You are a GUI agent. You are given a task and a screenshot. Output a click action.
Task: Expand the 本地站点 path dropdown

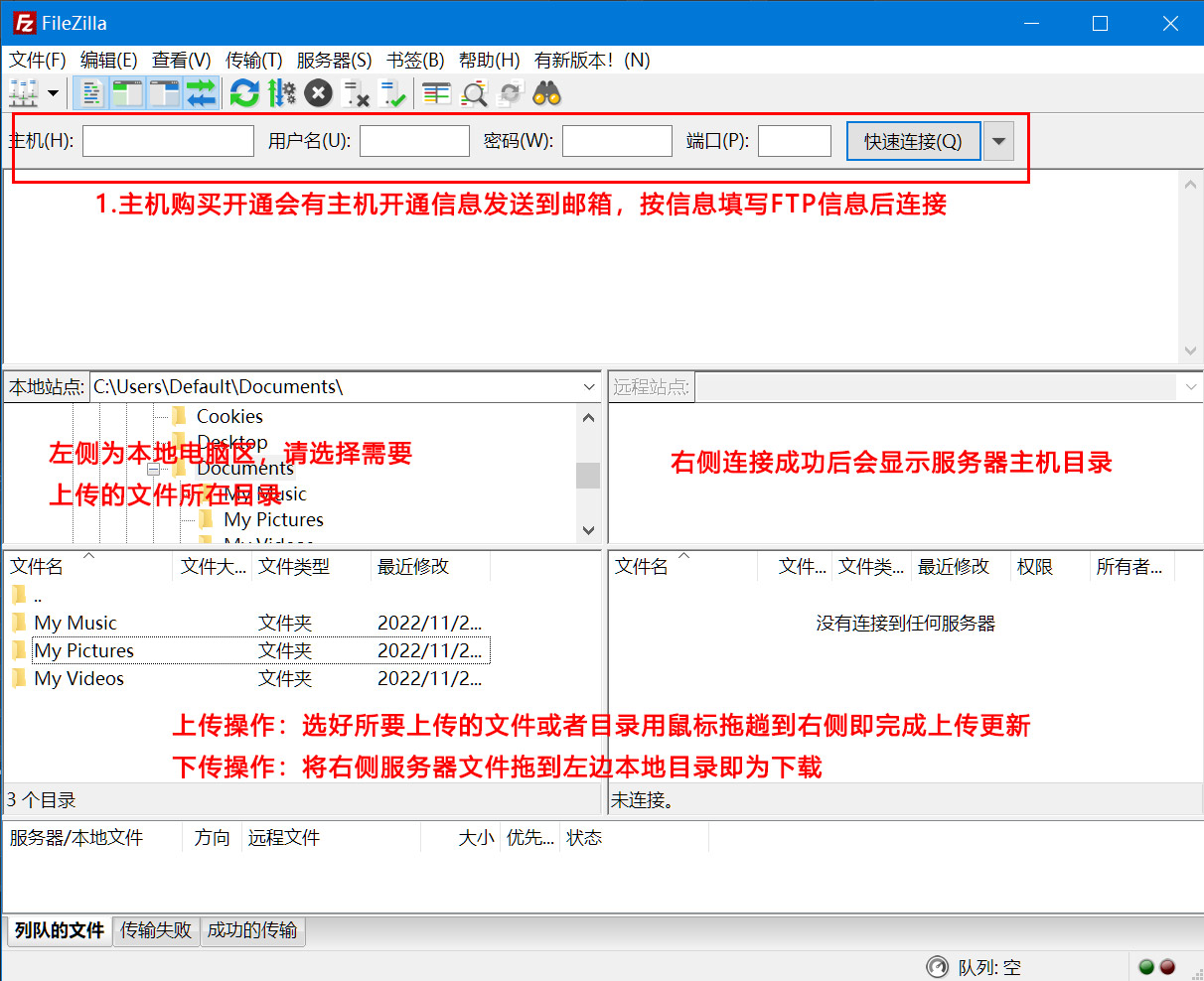(x=590, y=386)
